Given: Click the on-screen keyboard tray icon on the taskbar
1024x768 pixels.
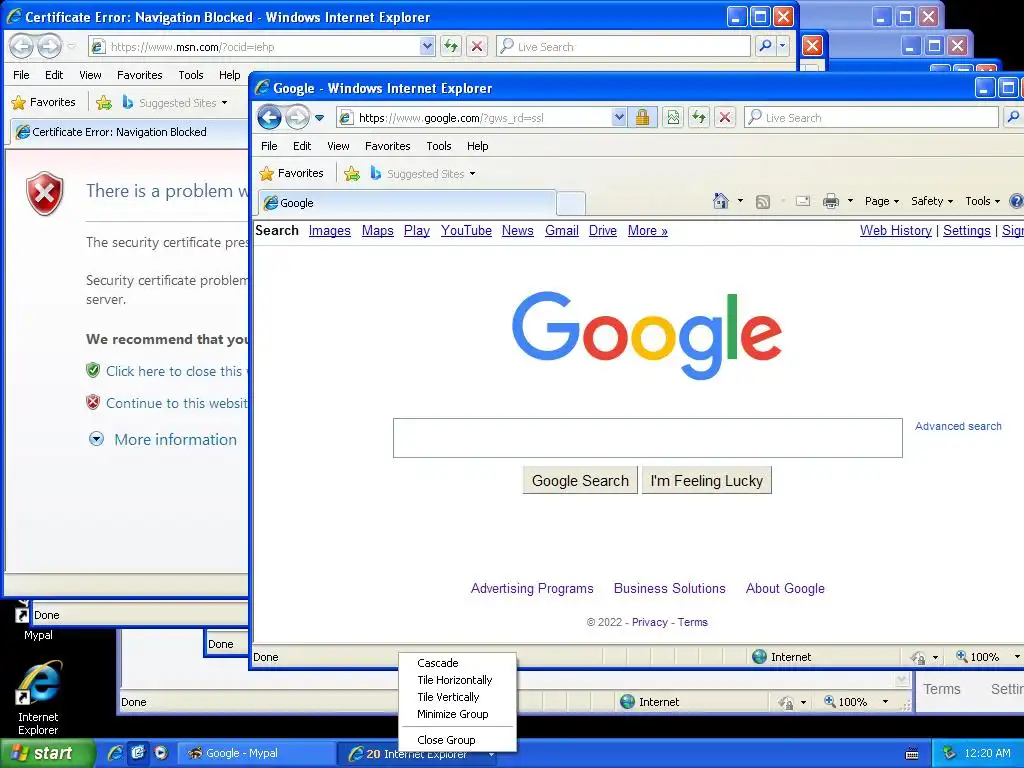Looking at the screenshot, I should tap(912, 754).
